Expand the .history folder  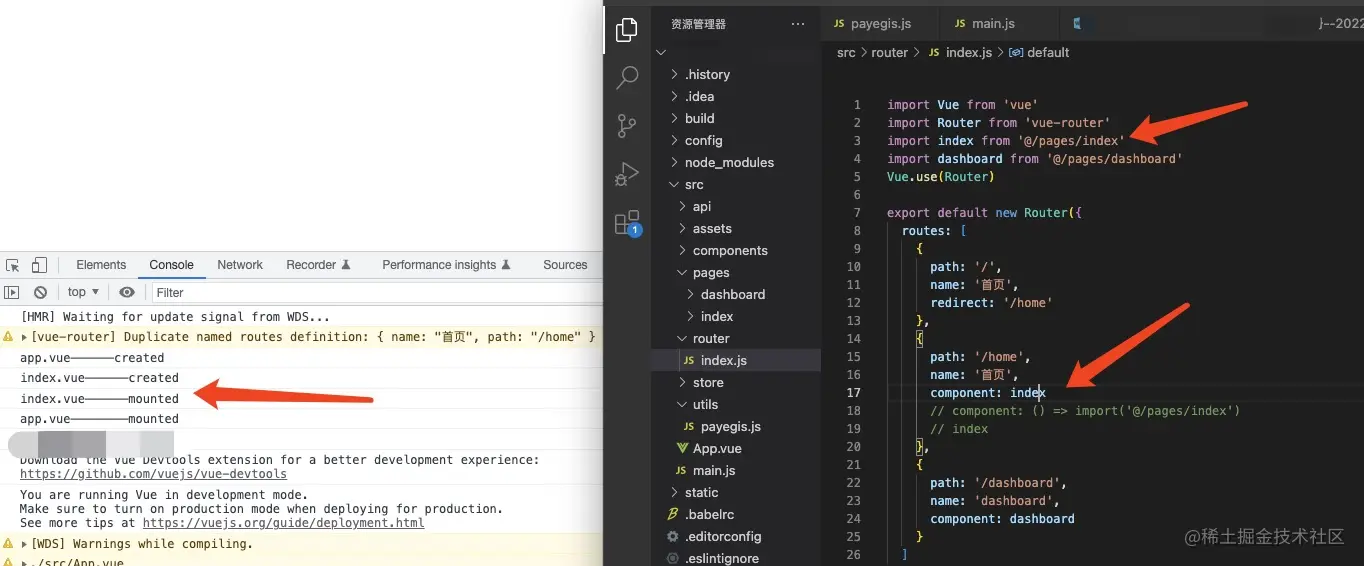coord(675,74)
